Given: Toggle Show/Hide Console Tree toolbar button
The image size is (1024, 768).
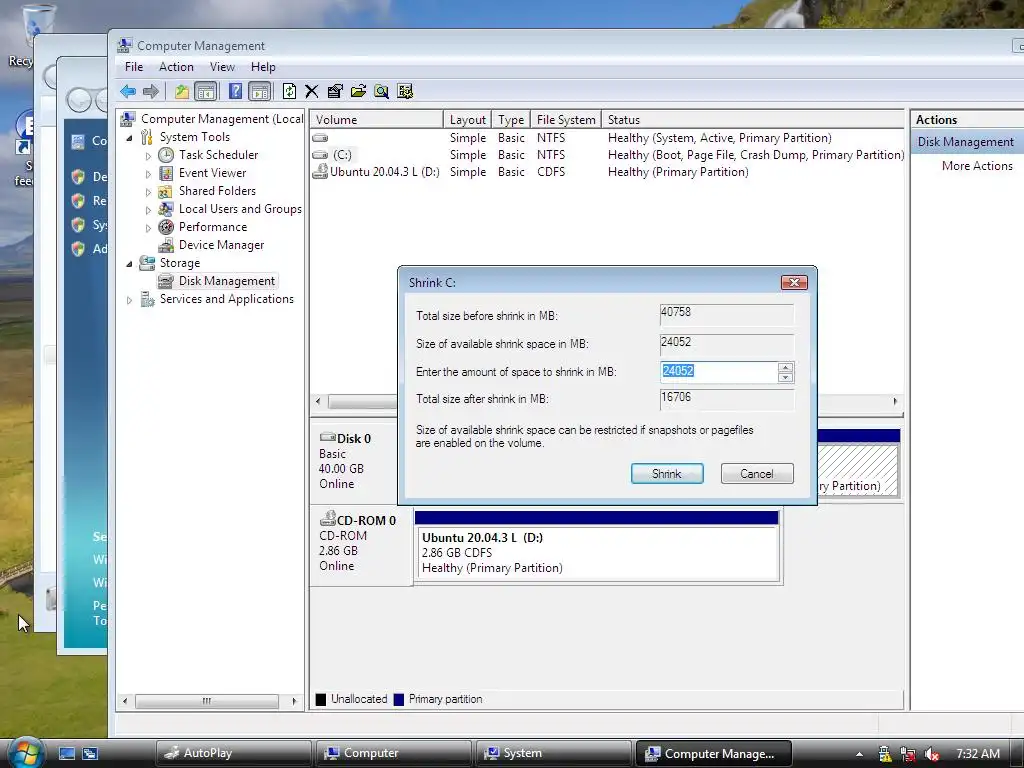Looking at the screenshot, I should (x=206, y=91).
